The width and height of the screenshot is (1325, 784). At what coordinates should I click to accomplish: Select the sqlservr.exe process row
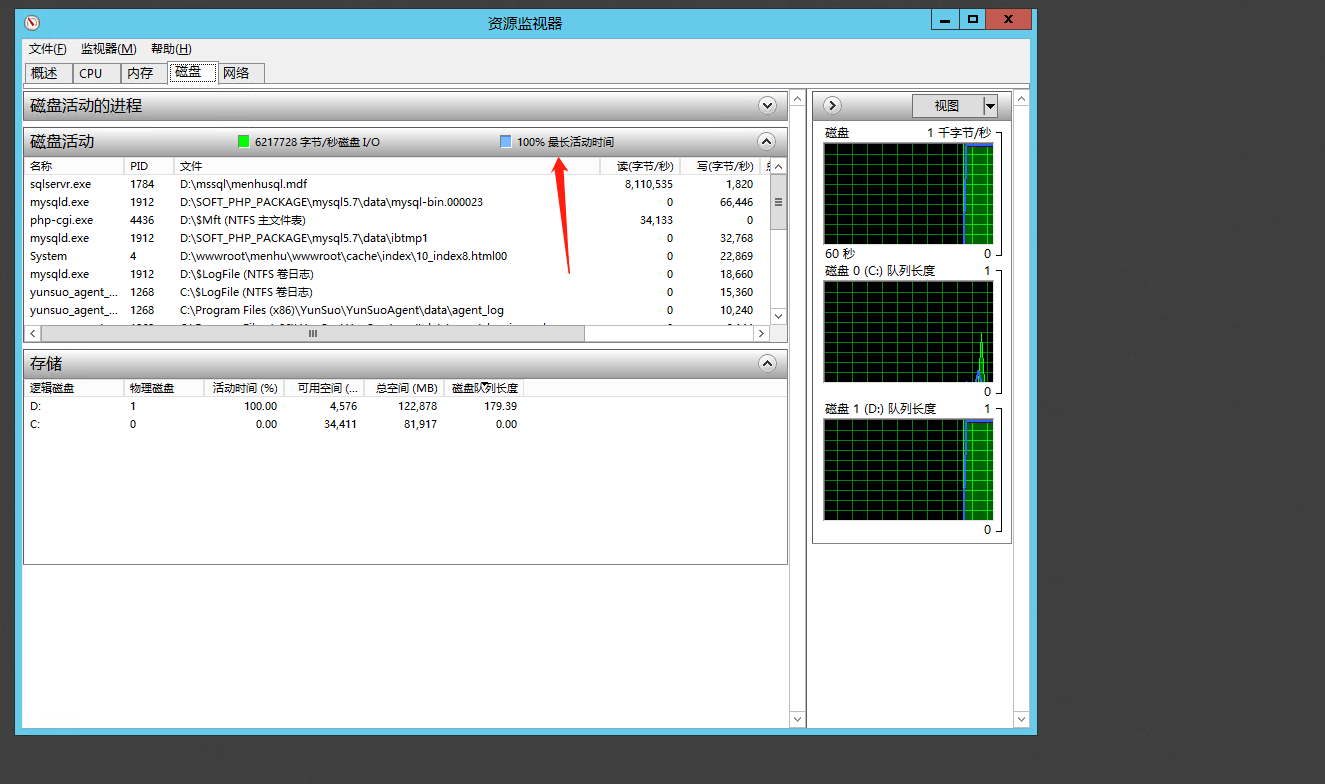point(60,184)
